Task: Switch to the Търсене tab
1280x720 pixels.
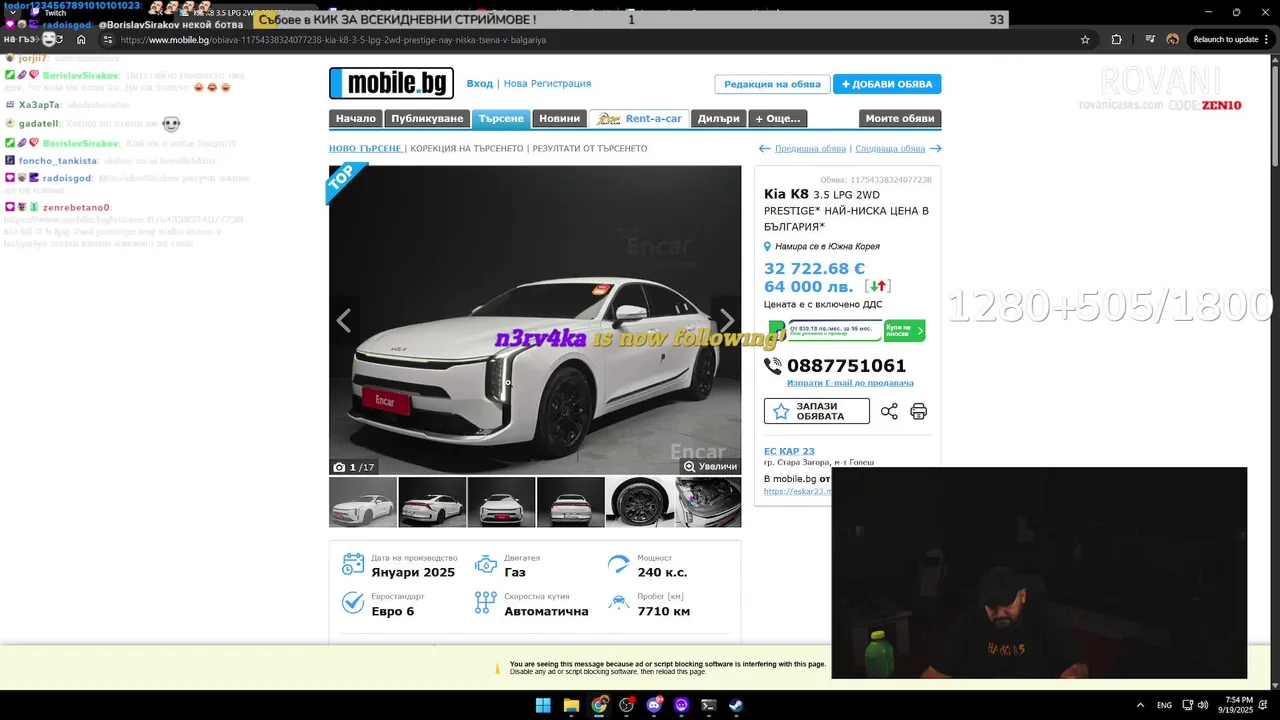Action: (x=501, y=119)
